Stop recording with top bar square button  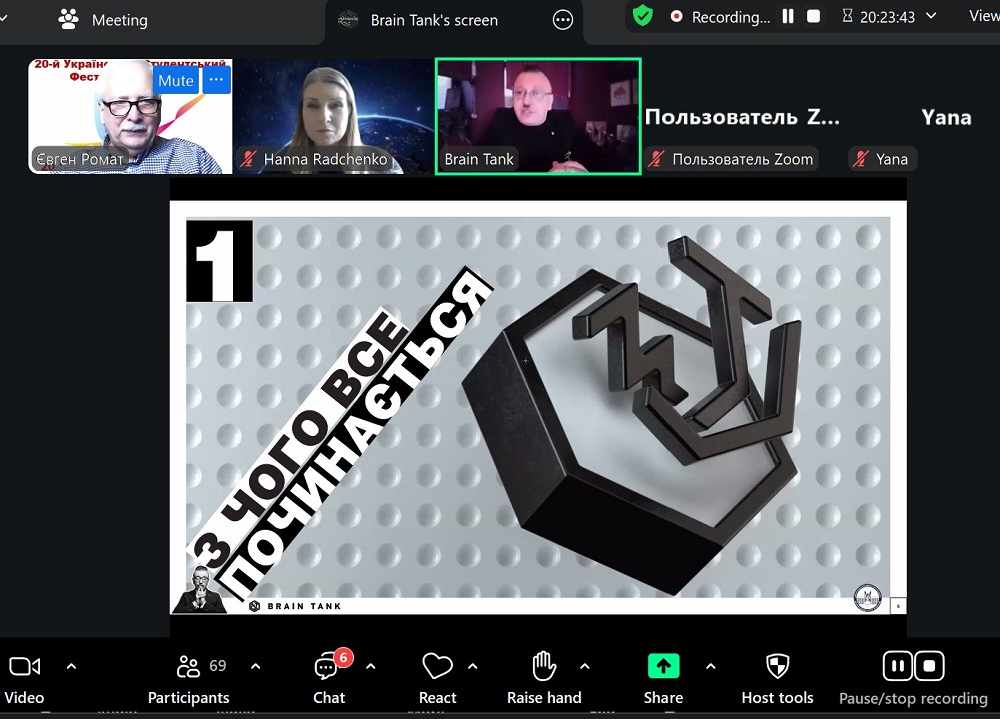814,16
